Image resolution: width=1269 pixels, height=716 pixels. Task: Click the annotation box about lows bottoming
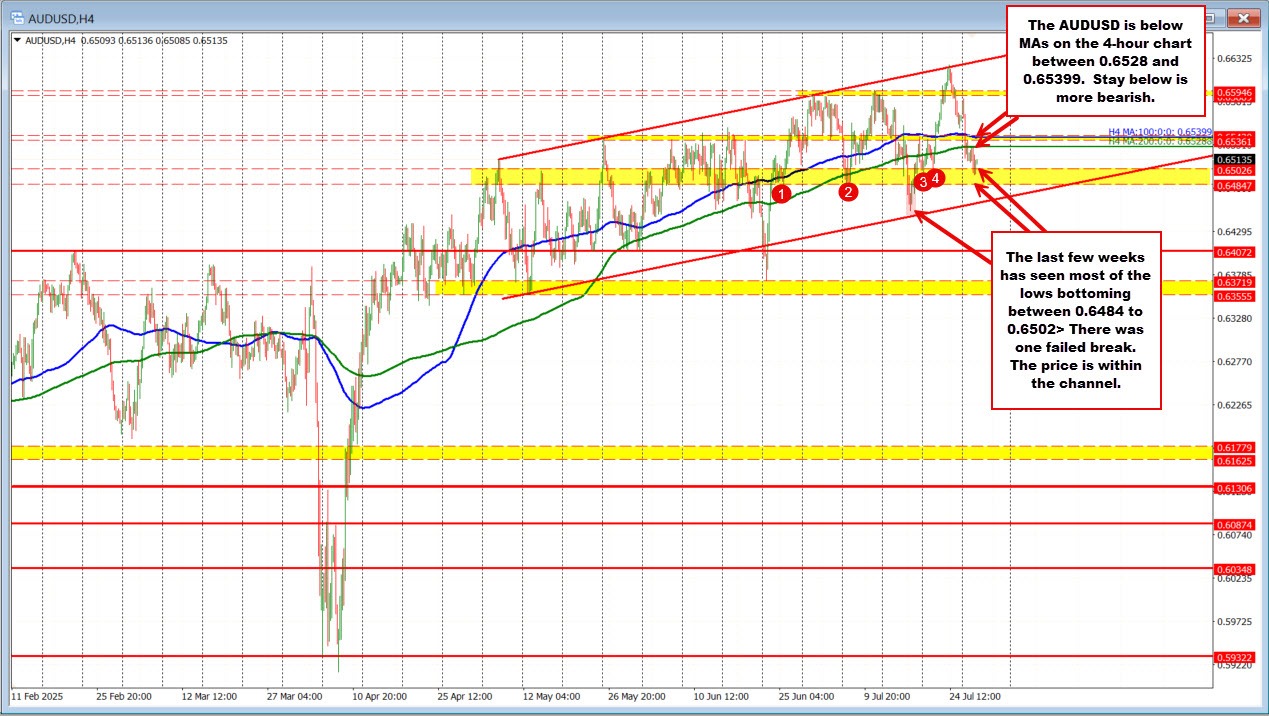coord(1075,320)
